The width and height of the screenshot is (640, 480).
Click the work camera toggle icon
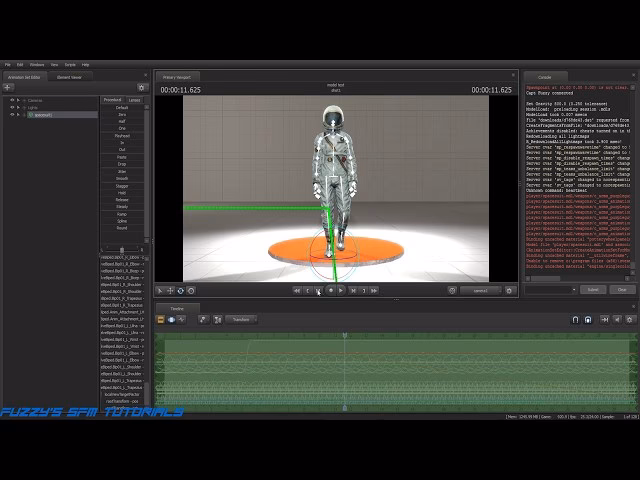[x=452, y=291]
